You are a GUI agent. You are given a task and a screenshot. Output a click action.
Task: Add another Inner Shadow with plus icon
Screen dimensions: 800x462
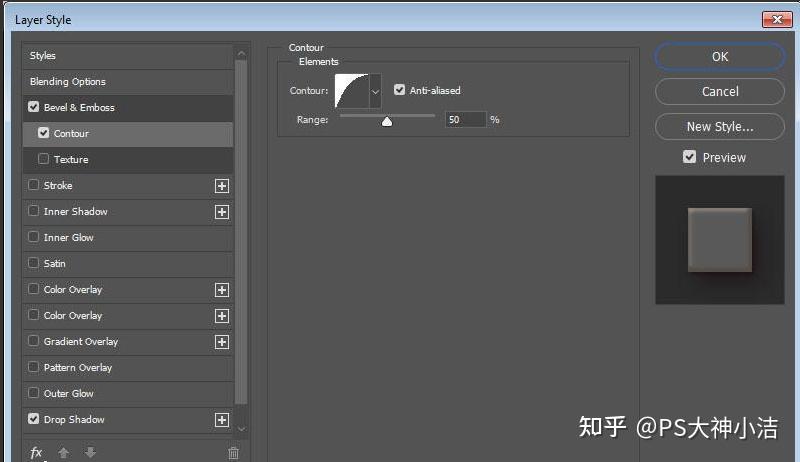point(221,212)
